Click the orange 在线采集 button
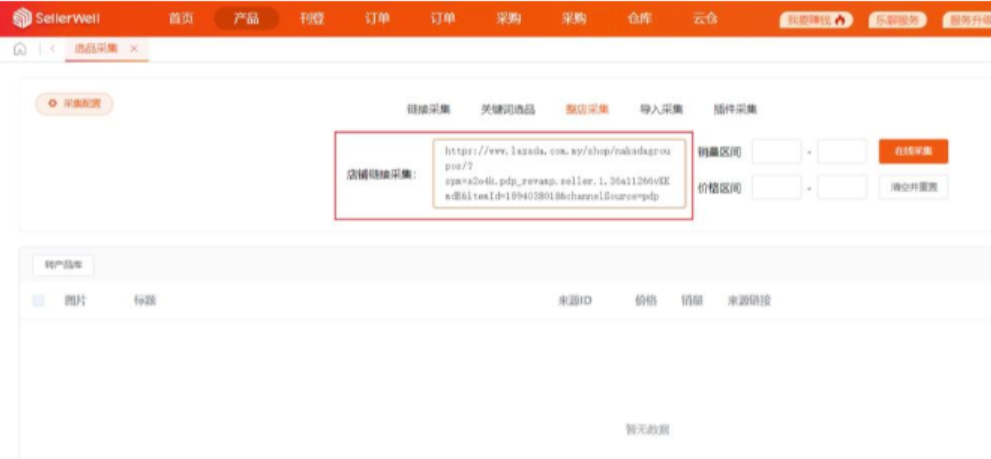The image size is (991, 459). pyautogui.click(x=913, y=152)
